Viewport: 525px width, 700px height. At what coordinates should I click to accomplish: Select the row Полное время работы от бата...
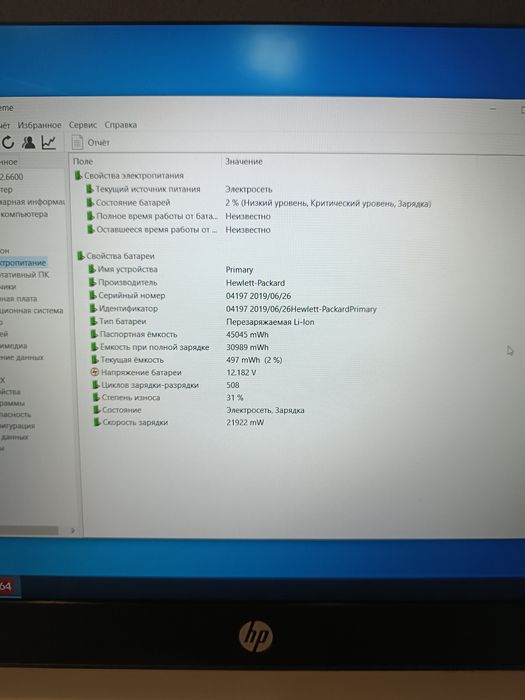tap(157, 216)
